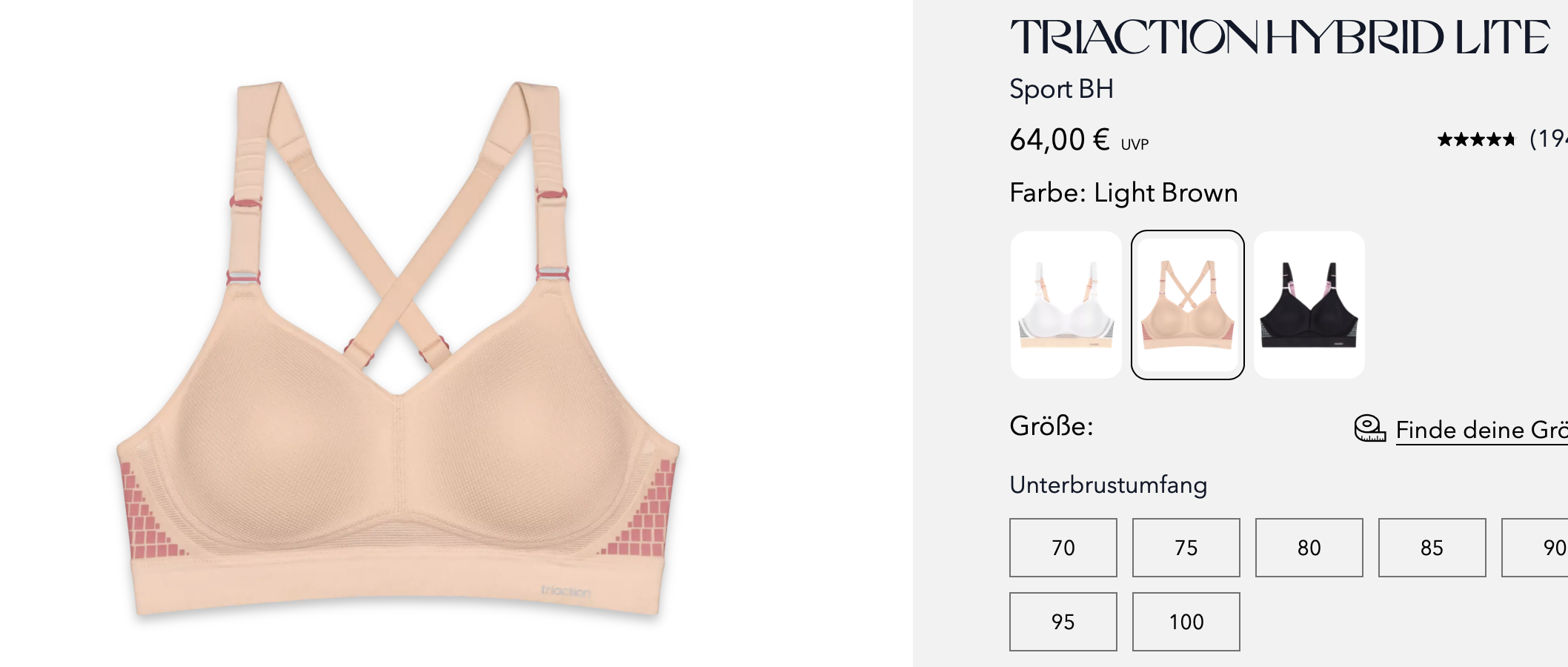Click the Unterbrustumfang label

(1108, 485)
